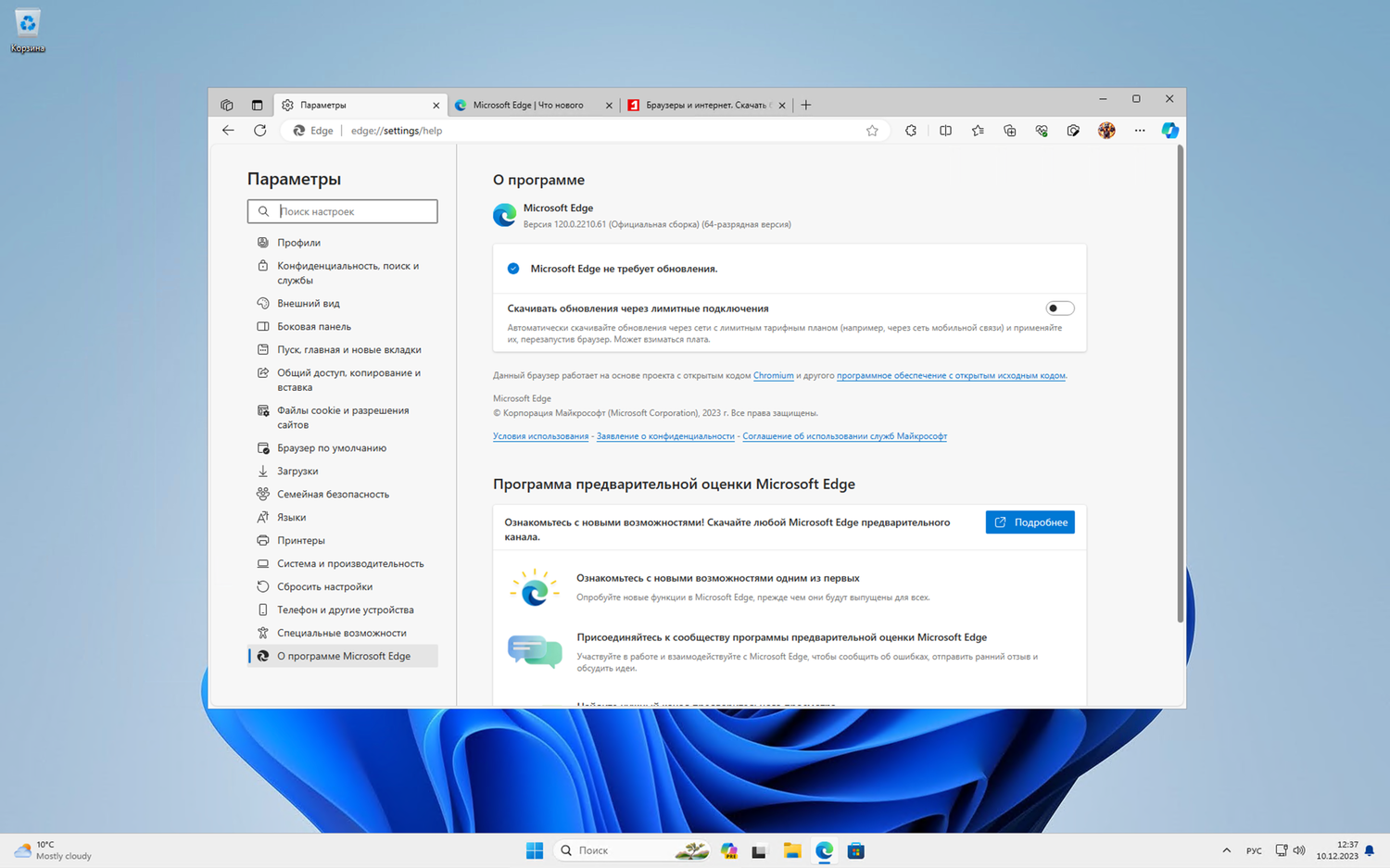Open 'Файлы cookie и разрешения сайтов' section
1390x868 pixels.
pyautogui.click(x=343, y=417)
